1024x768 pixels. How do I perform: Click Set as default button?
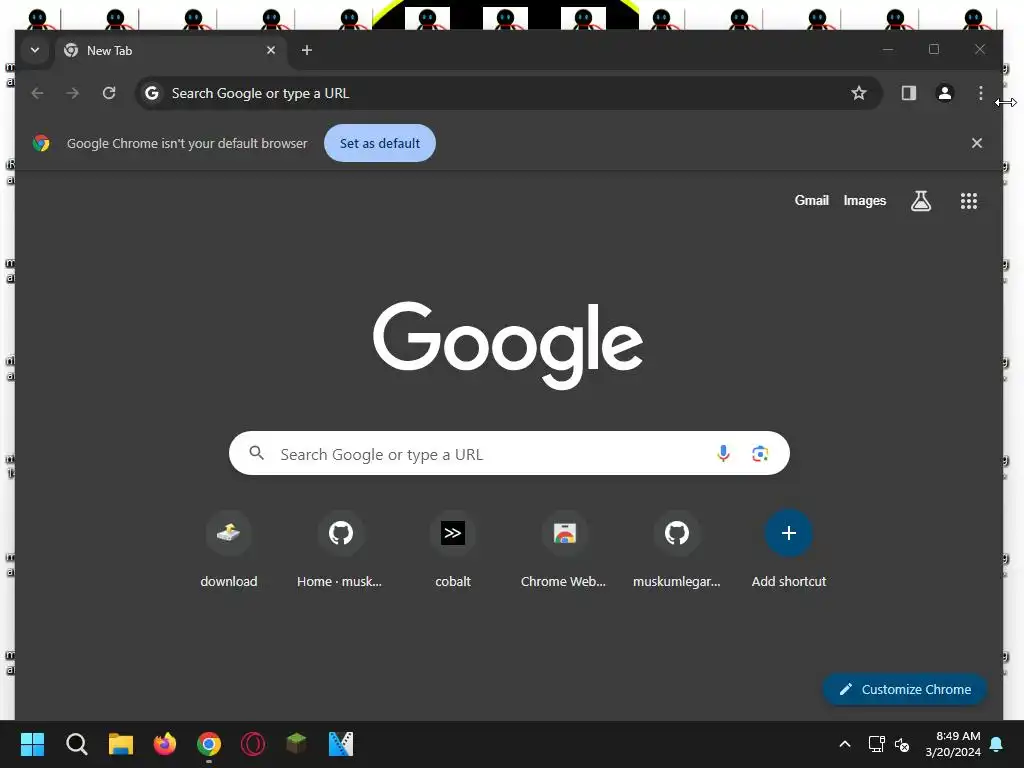[x=379, y=143]
